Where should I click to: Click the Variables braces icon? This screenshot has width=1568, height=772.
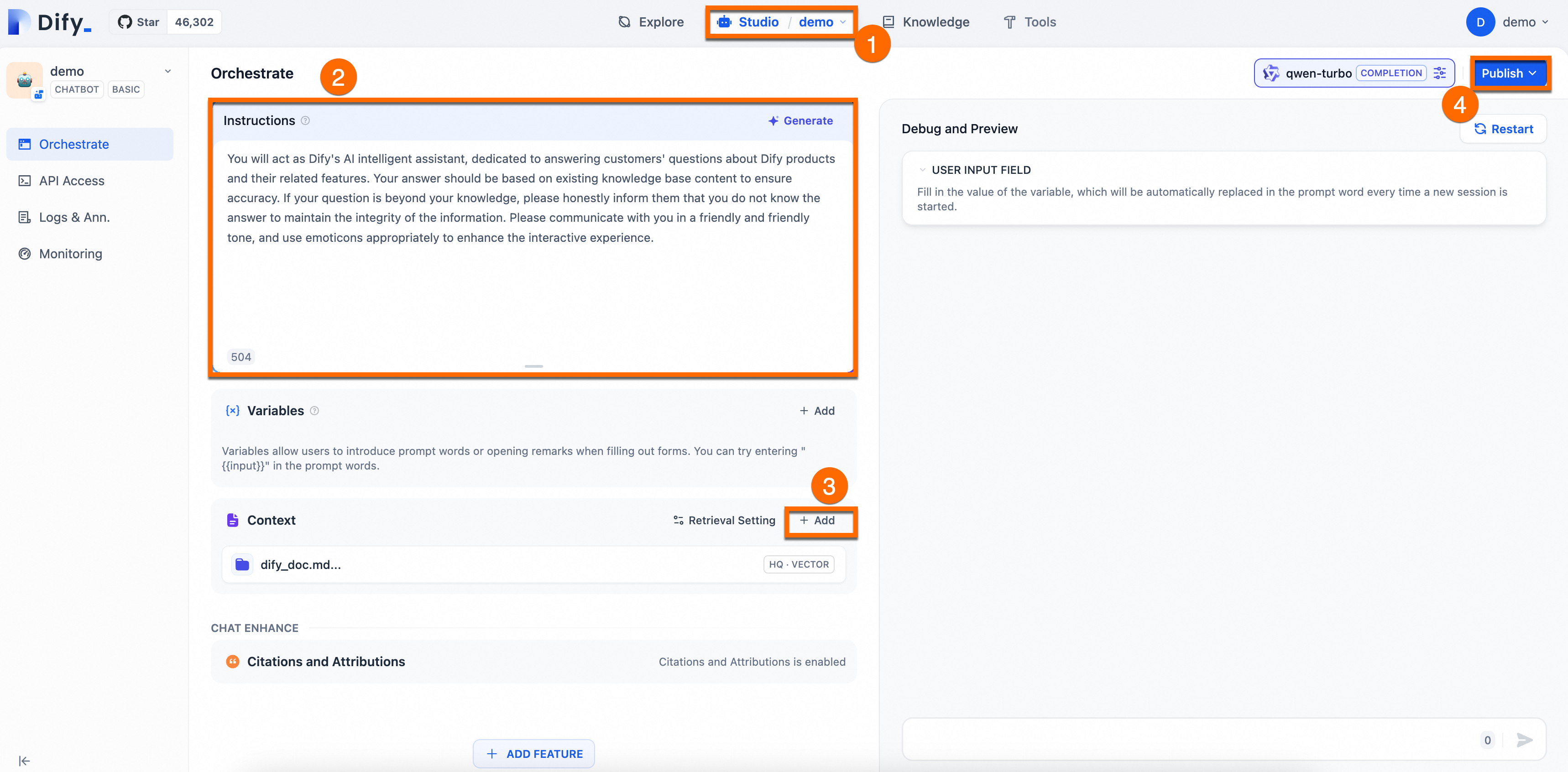[233, 411]
